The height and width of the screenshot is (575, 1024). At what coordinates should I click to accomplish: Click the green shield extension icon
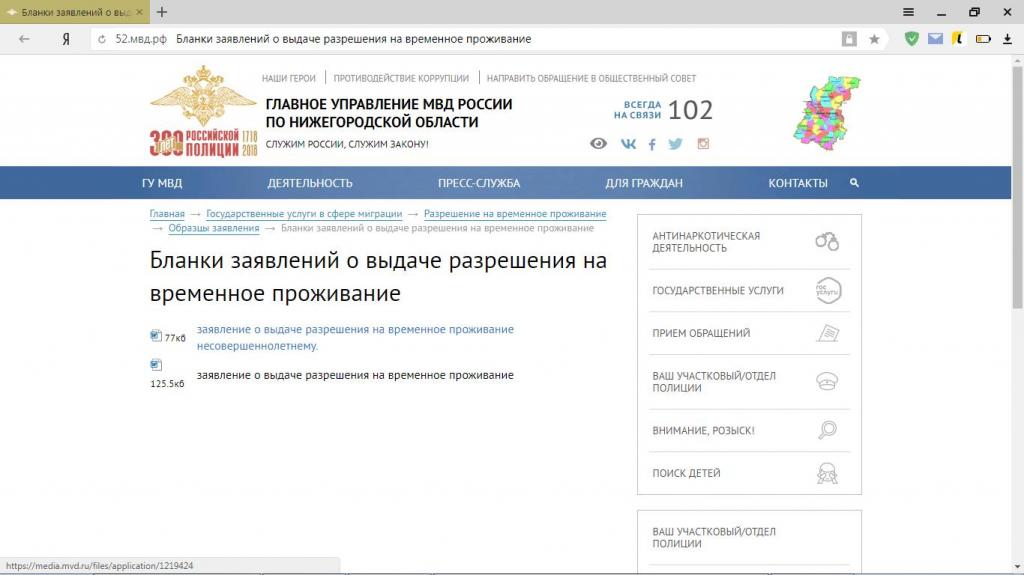(x=911, y=39)
